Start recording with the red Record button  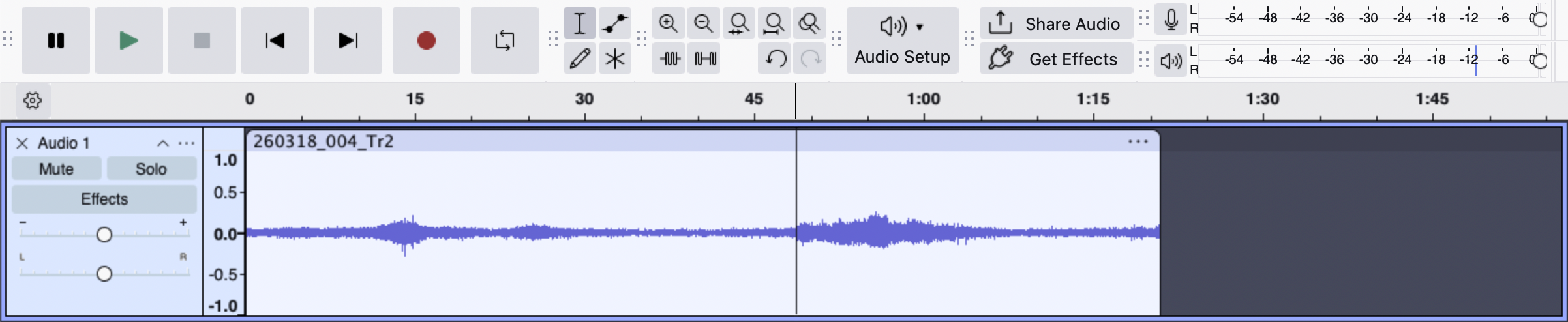(427, 40)
